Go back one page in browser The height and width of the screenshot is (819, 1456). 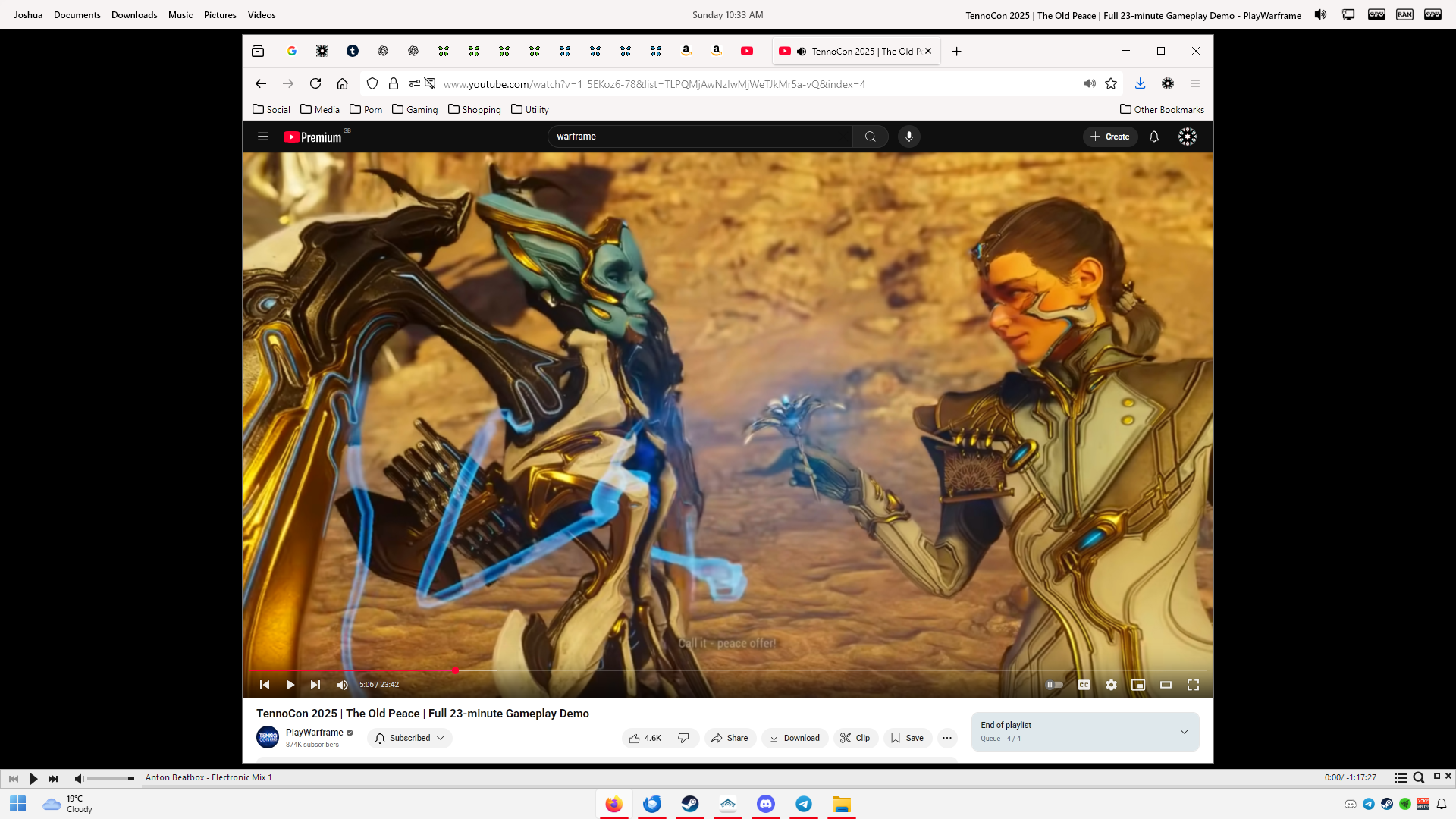point(261,83)
